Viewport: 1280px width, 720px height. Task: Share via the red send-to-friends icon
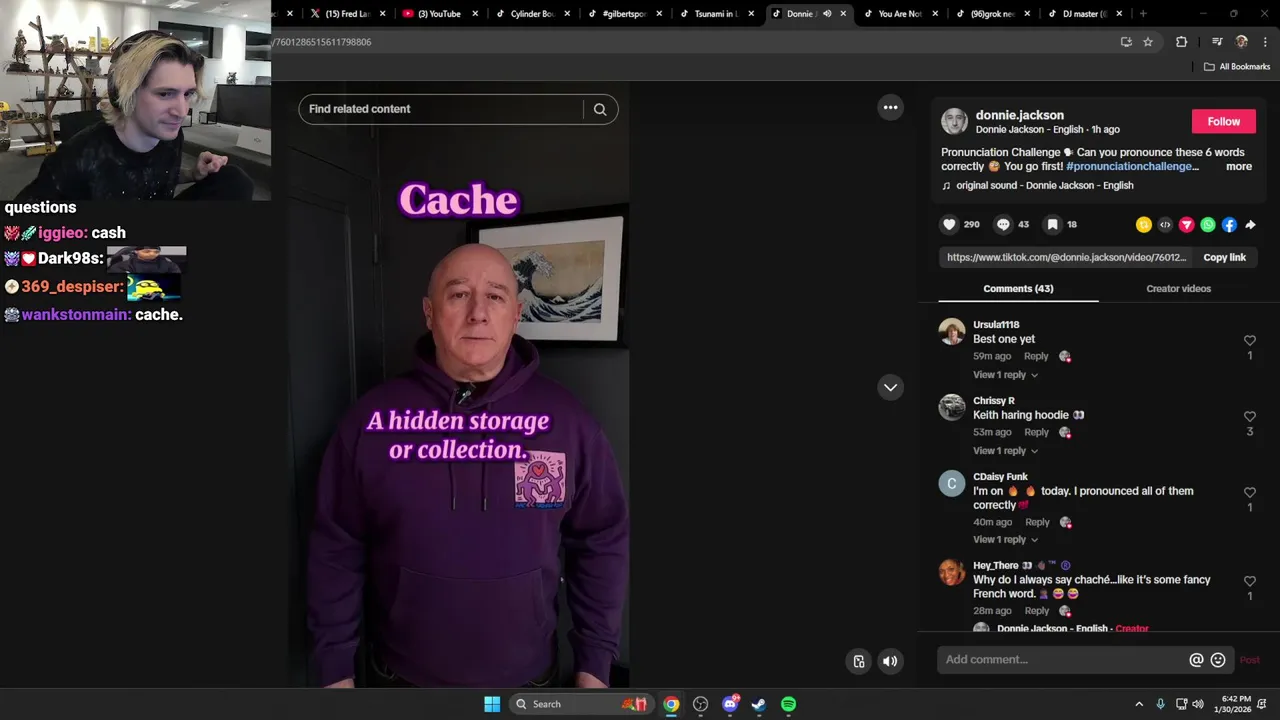click(1187, 225)
